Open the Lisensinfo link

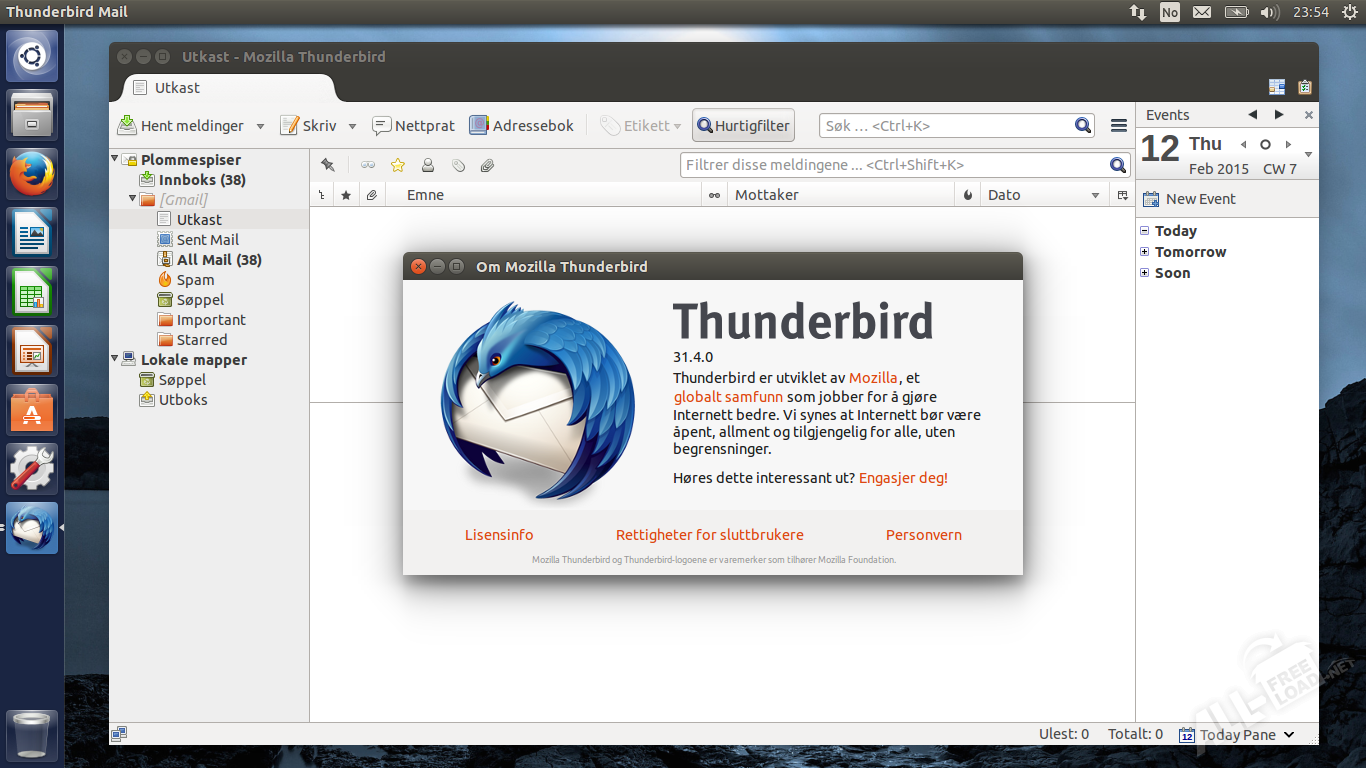[499, 535]
